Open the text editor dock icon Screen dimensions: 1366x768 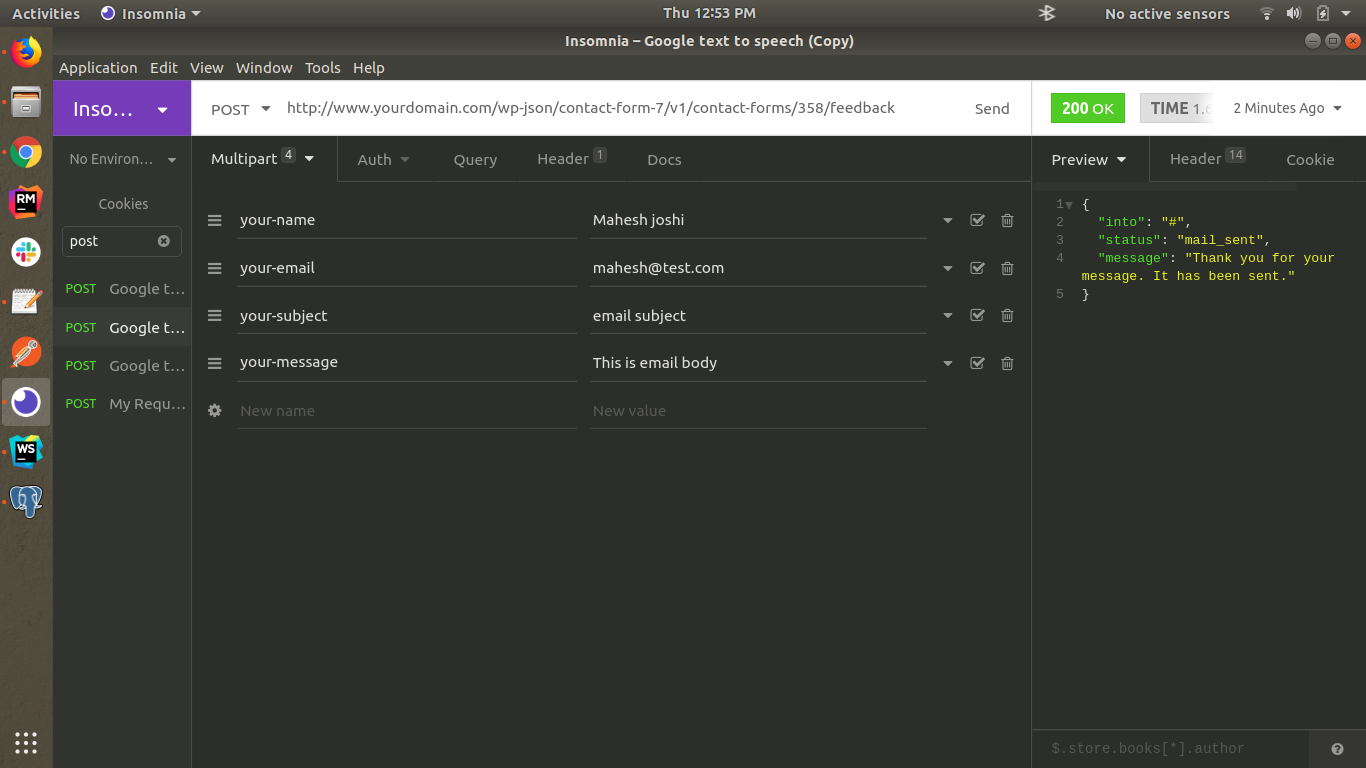(x=26, y=301)
